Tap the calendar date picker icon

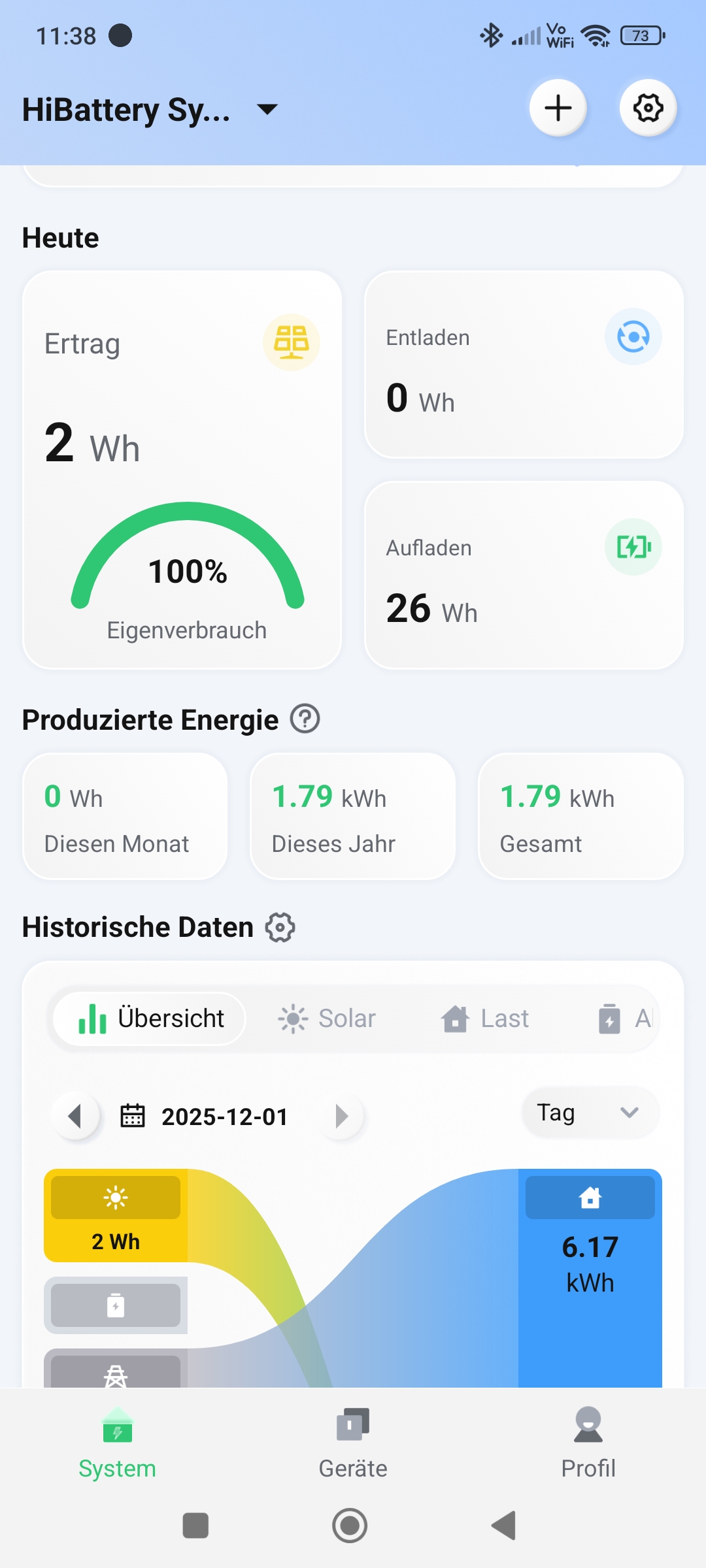(x=133, y=1116)
